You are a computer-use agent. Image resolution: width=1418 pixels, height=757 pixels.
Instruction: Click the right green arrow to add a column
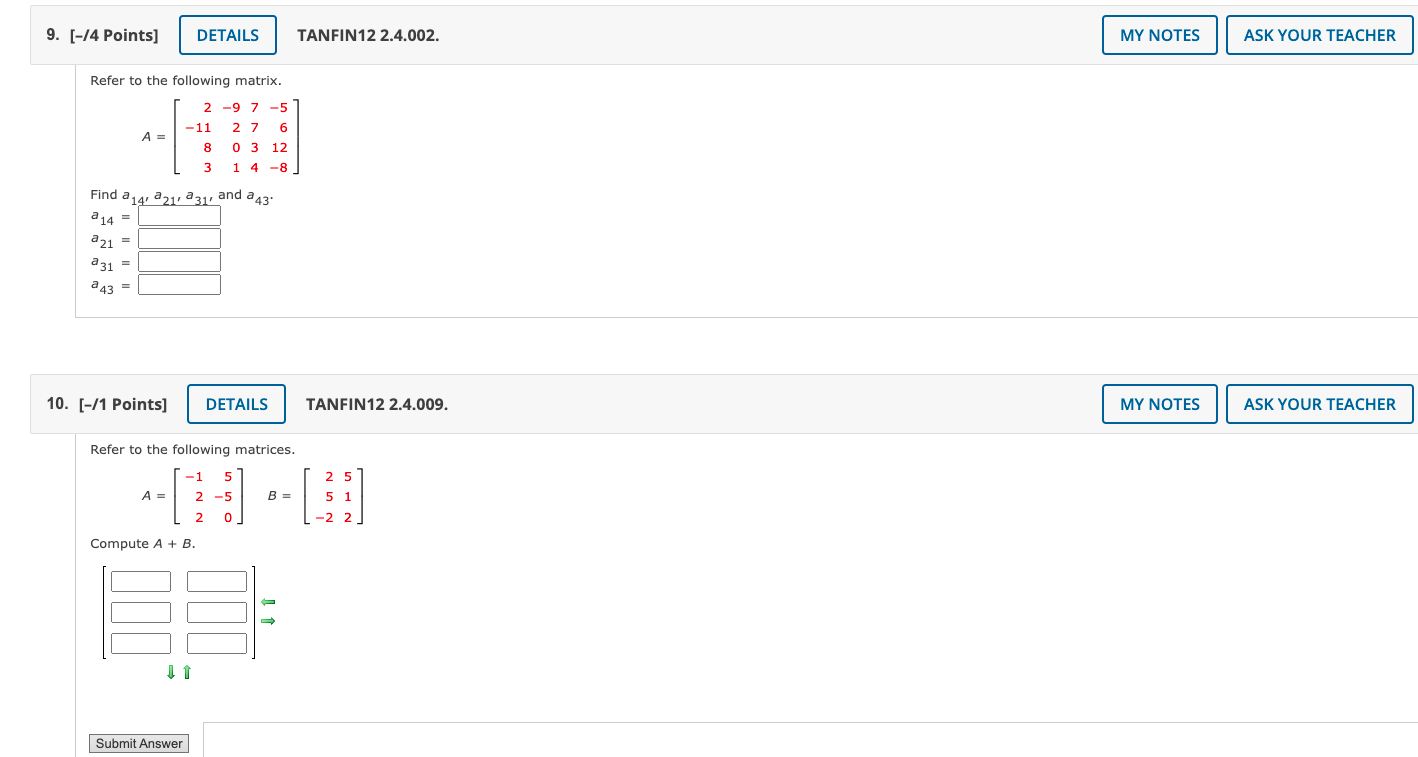click(x=266, y=621)
